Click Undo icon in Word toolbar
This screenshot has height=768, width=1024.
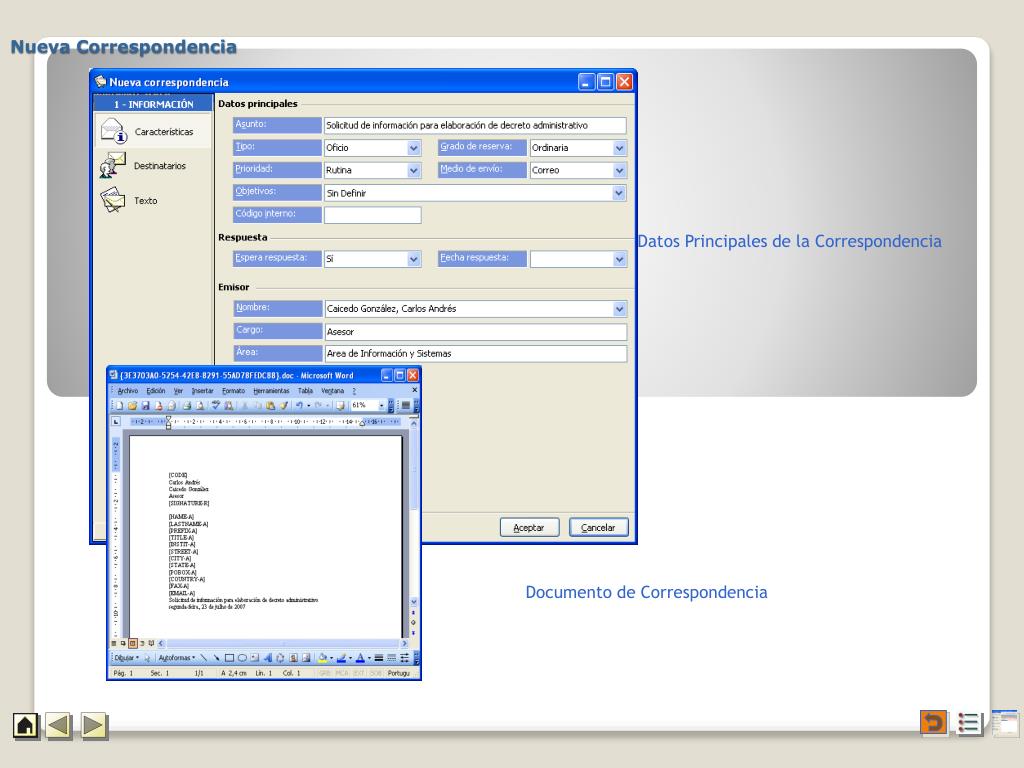299,406
